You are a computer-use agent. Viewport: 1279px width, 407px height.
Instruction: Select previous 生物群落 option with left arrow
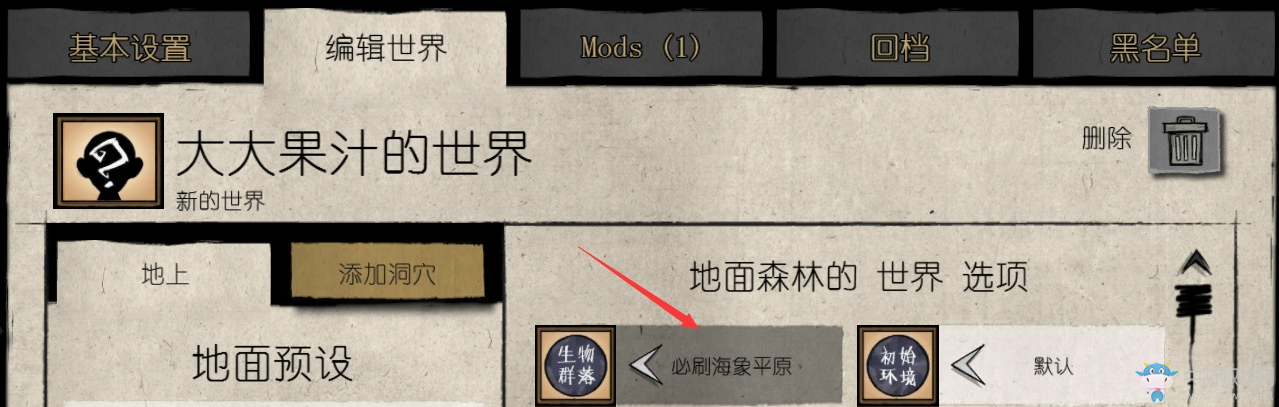(x=644, y=366)
